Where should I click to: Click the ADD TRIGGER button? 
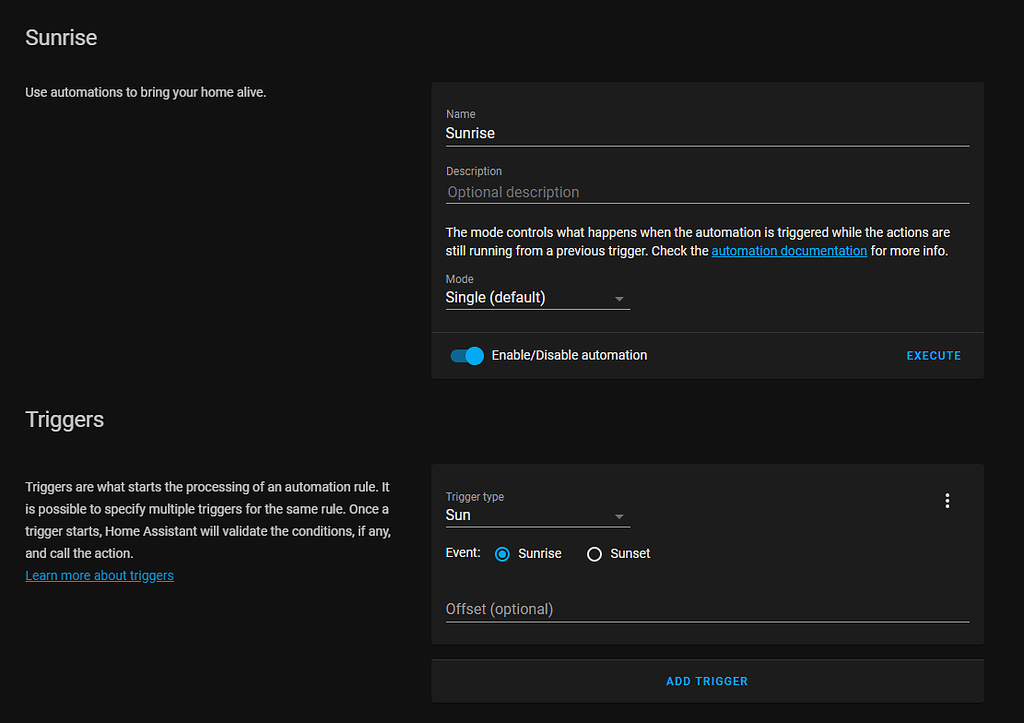(707, 681)
